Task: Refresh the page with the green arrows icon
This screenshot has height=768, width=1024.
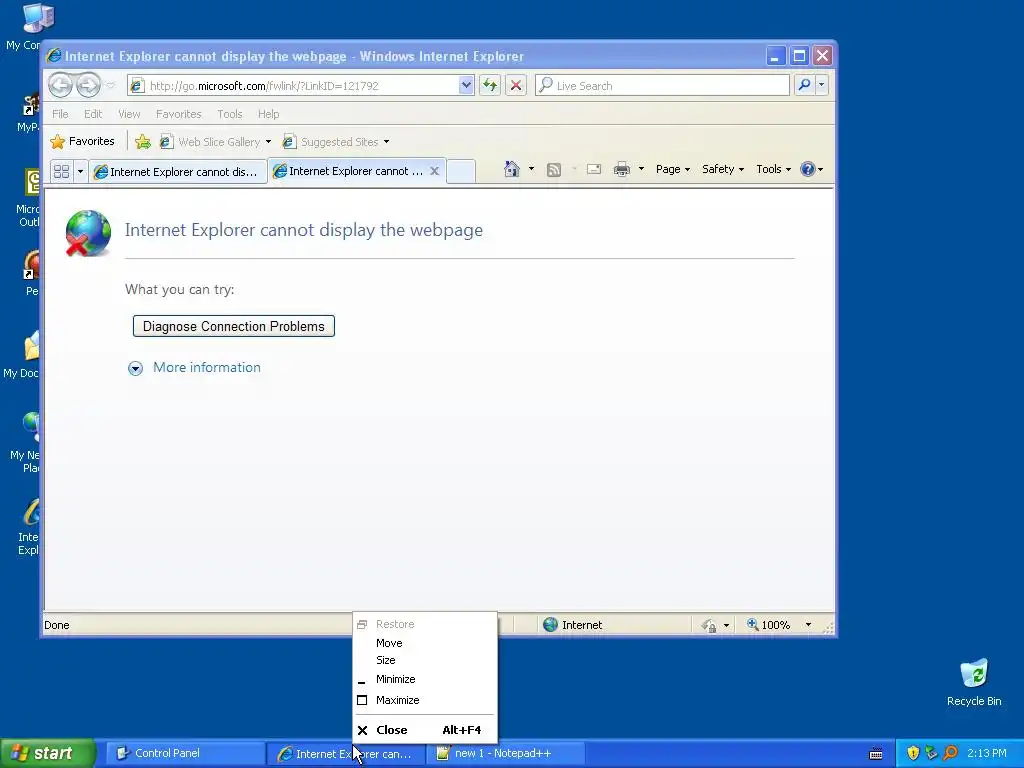Action: pyautogui.click(x=490, y=85)
